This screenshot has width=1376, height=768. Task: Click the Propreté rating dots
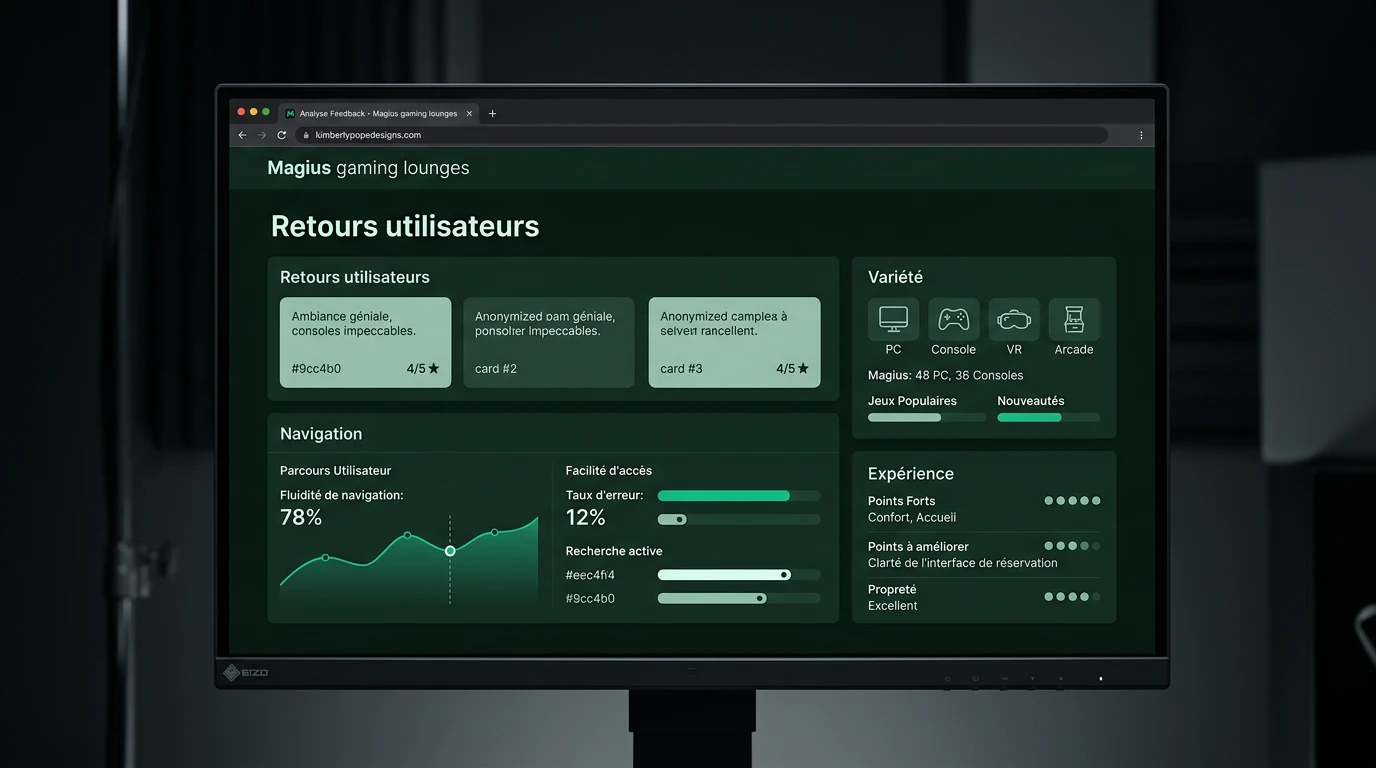1072,597
